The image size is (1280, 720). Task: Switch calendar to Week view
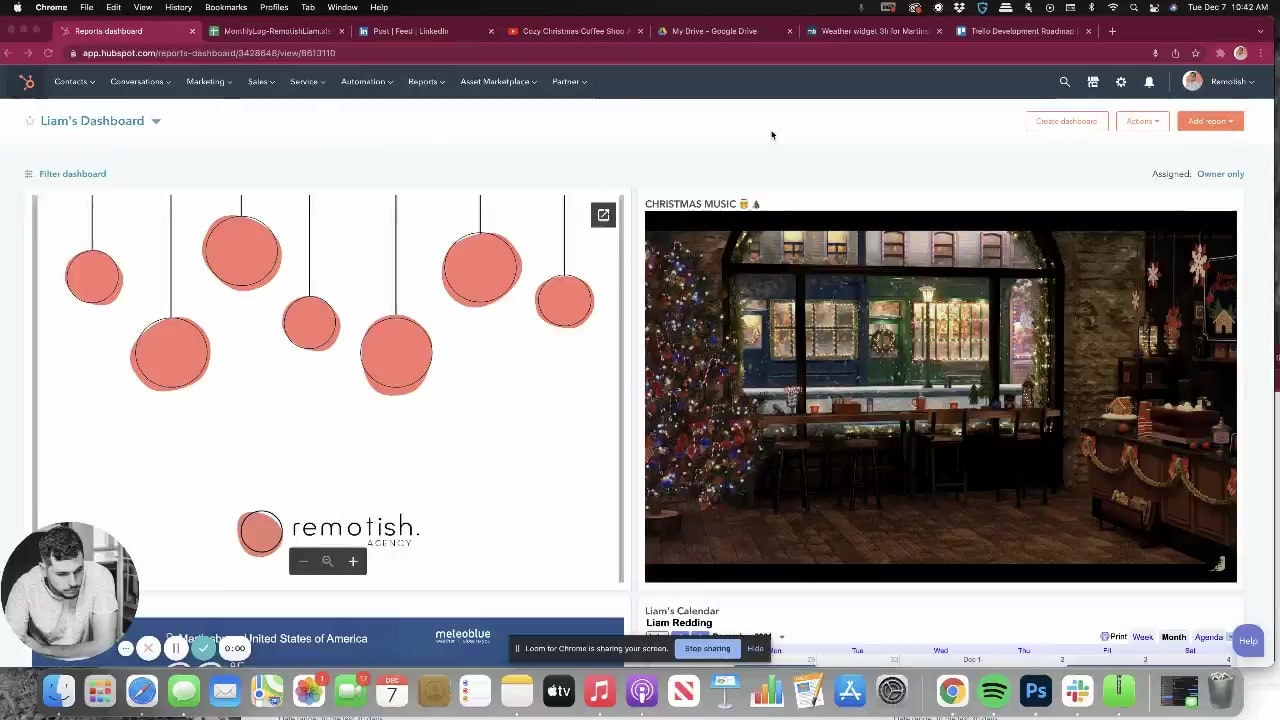(x=1143, y=637)
